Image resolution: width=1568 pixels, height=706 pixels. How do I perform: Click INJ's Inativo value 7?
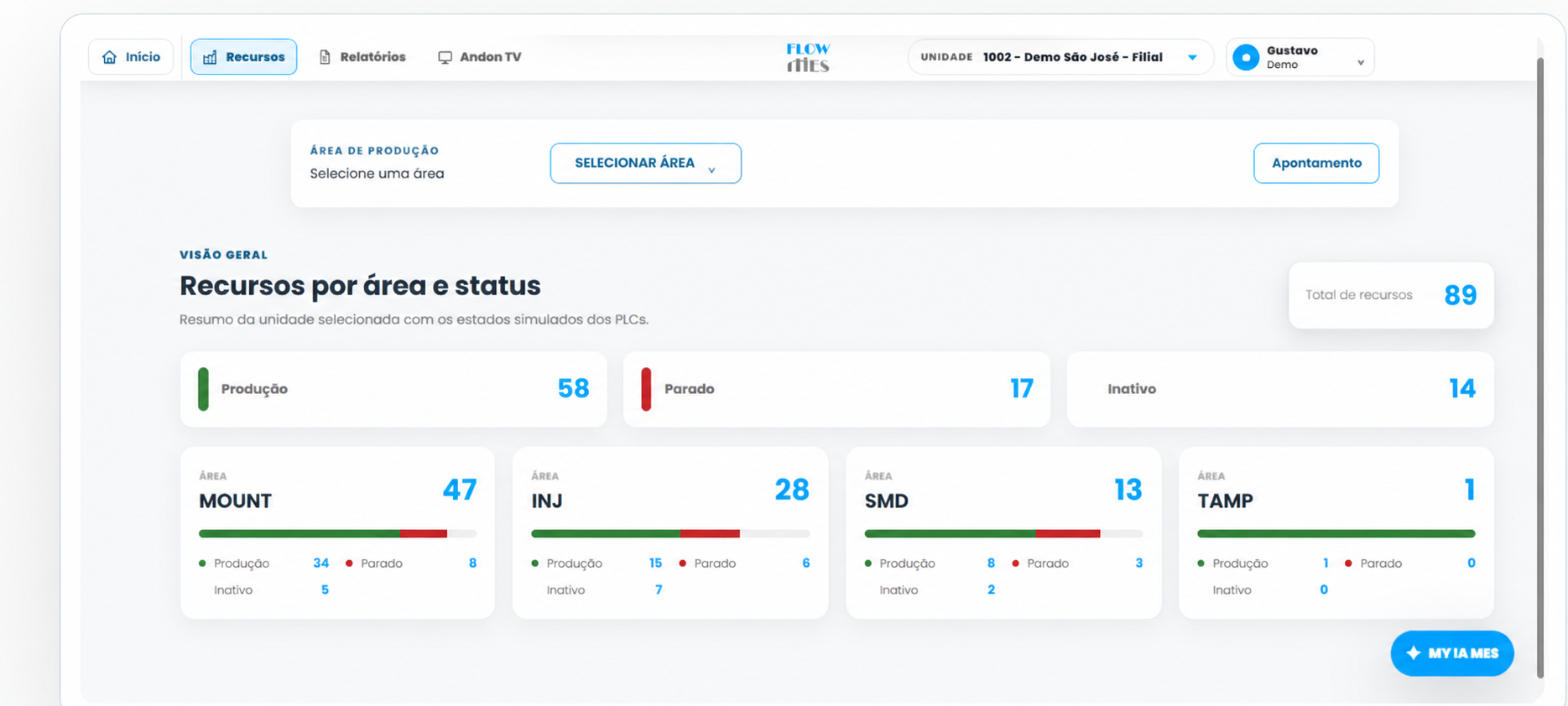659,590
